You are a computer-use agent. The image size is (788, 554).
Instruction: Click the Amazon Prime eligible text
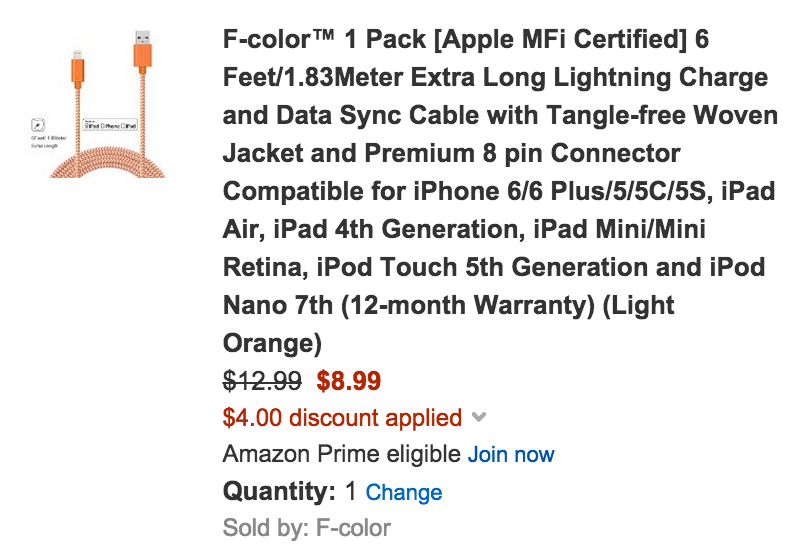pyautogui.click(x=342, y=454)
